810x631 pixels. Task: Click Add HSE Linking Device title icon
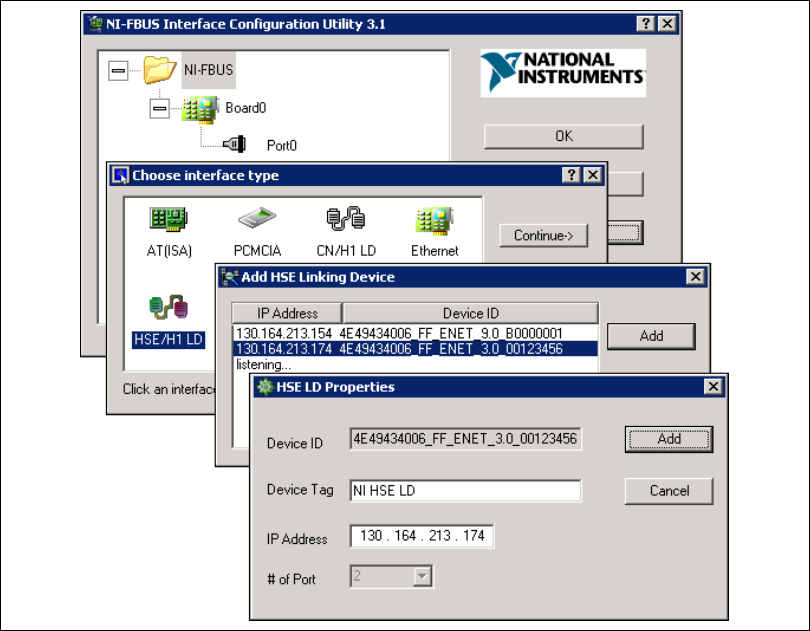pos(230,277)
